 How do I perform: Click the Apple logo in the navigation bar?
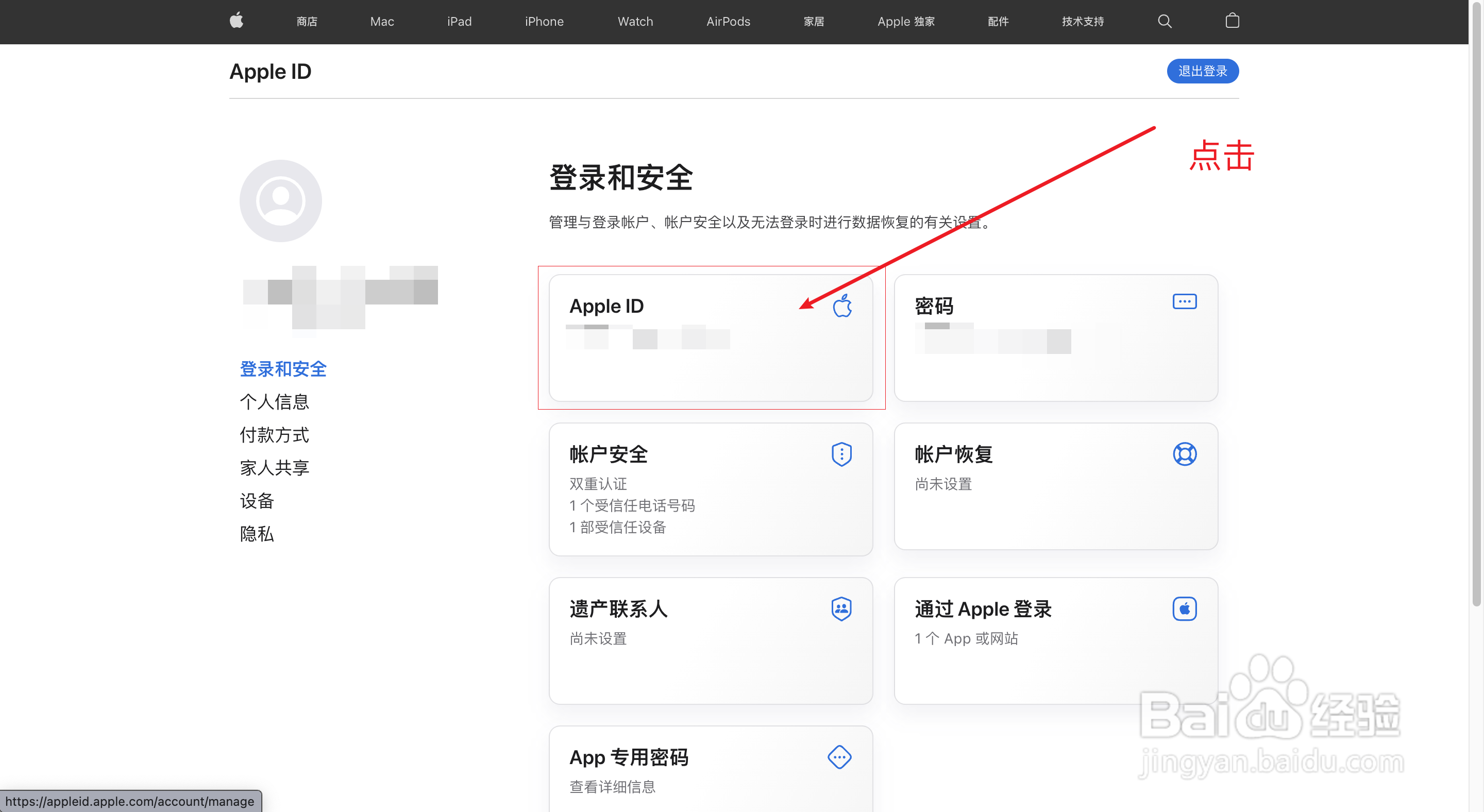point(236,21)
